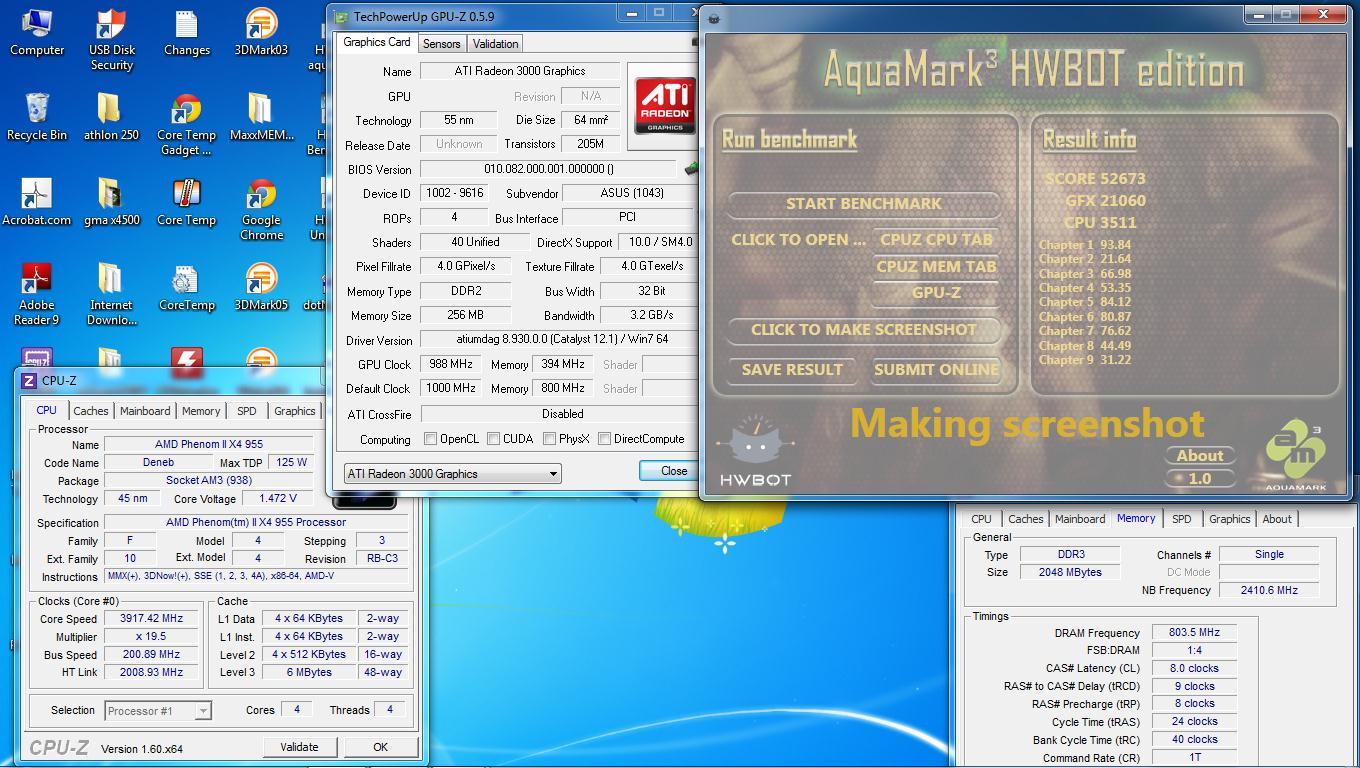The width and height of the screenshot is (1360, 768).
Task: Open the ATI Radeon 3000 Graphics dropdown
Action: pyautogui.click(x=452, y=474)
